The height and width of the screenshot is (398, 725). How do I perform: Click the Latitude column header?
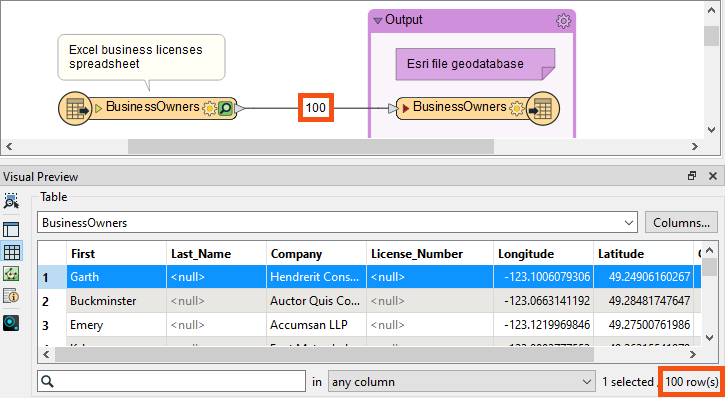(643, 253)
